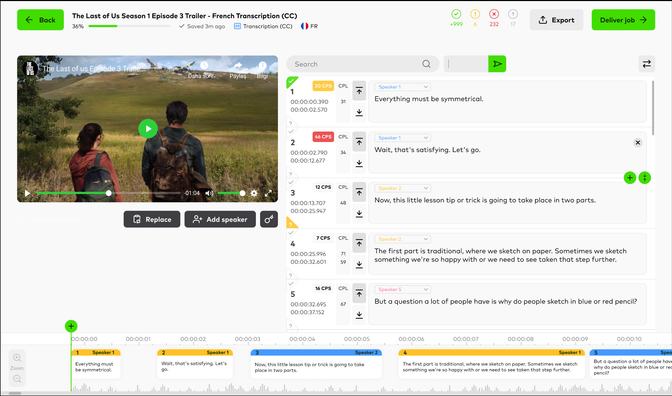Open Speaker 1 dropdown on subtitle 1
The image size is (672, 396).
tap(402, 87)
